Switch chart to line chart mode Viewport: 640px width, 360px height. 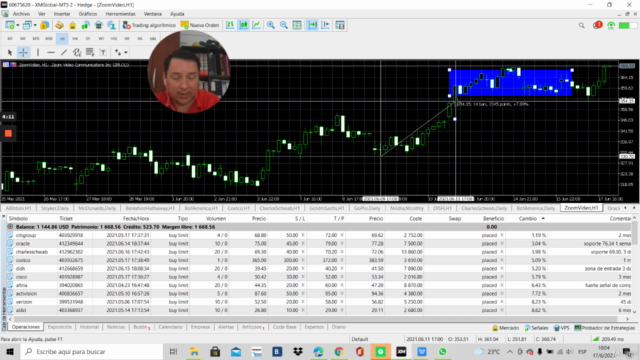click(x=256, y=25)
